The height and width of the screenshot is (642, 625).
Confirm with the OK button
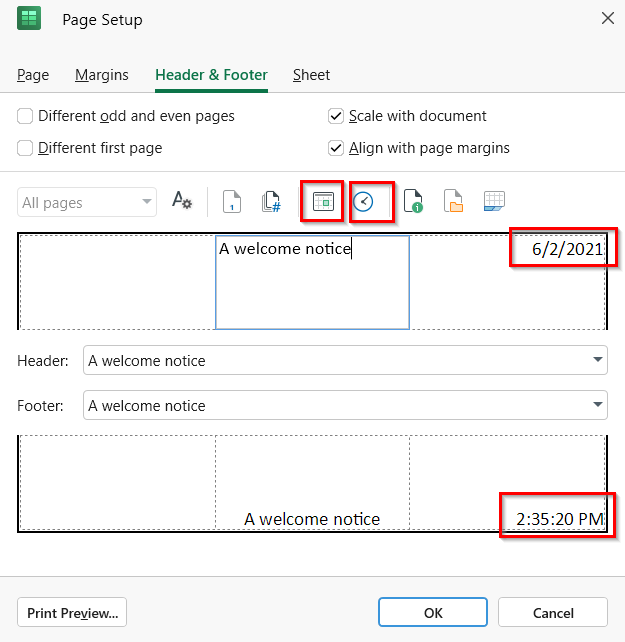[x=433, y=613]
